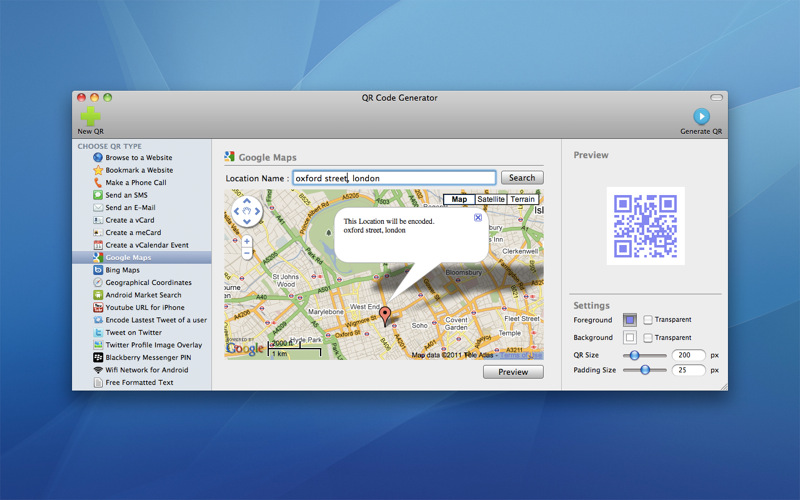Pan the map right with arrow

click(x=257, y=211)
